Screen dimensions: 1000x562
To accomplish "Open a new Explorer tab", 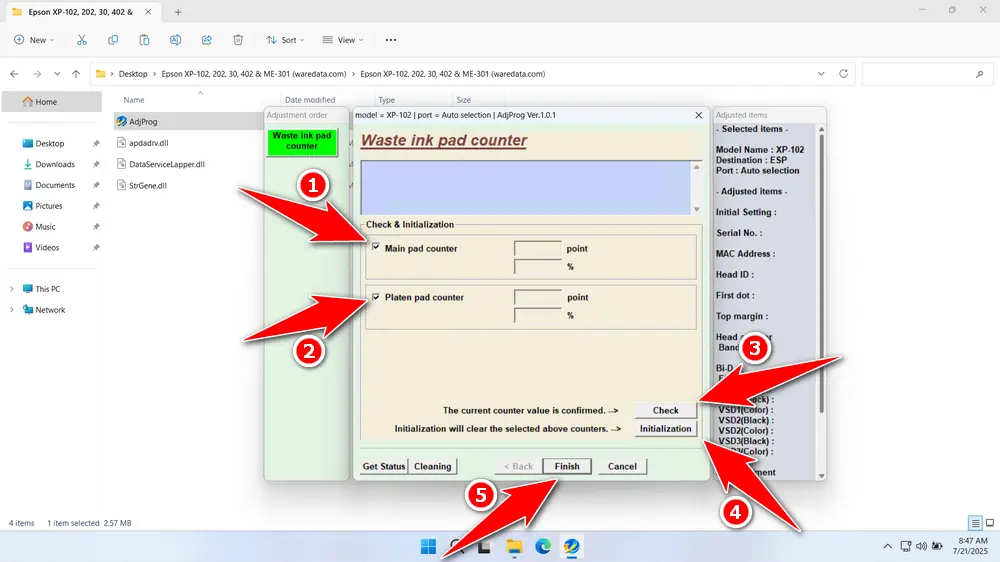I will [x=178, y=12].
